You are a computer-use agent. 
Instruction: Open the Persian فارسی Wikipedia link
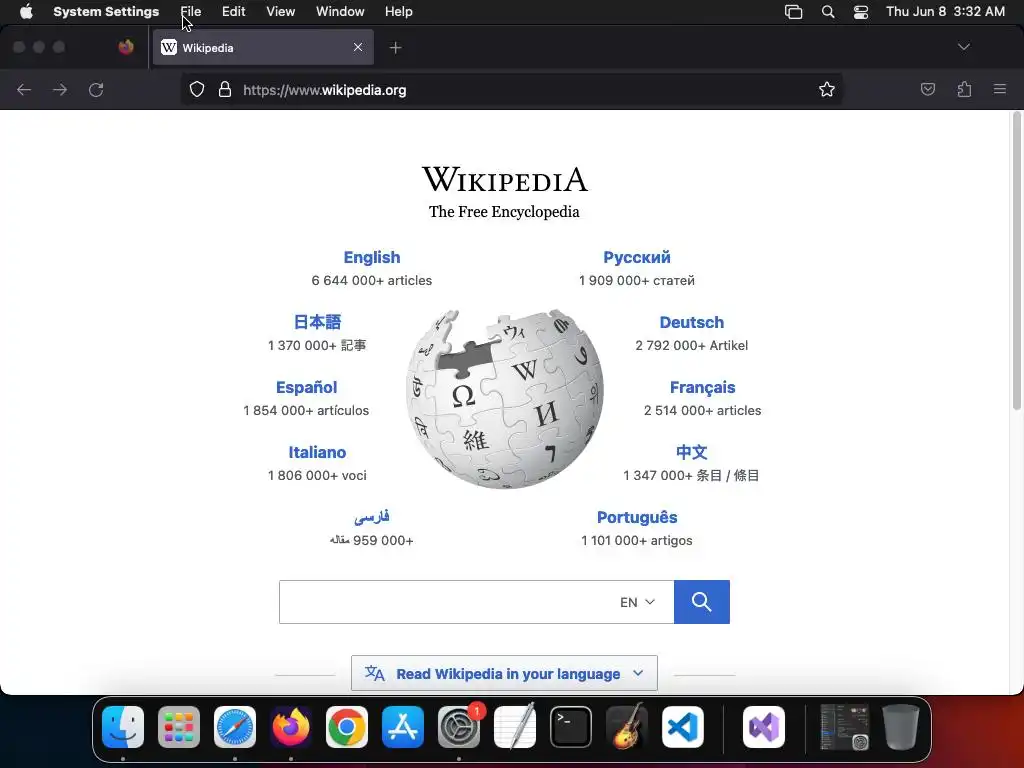[x=372, y=517]
